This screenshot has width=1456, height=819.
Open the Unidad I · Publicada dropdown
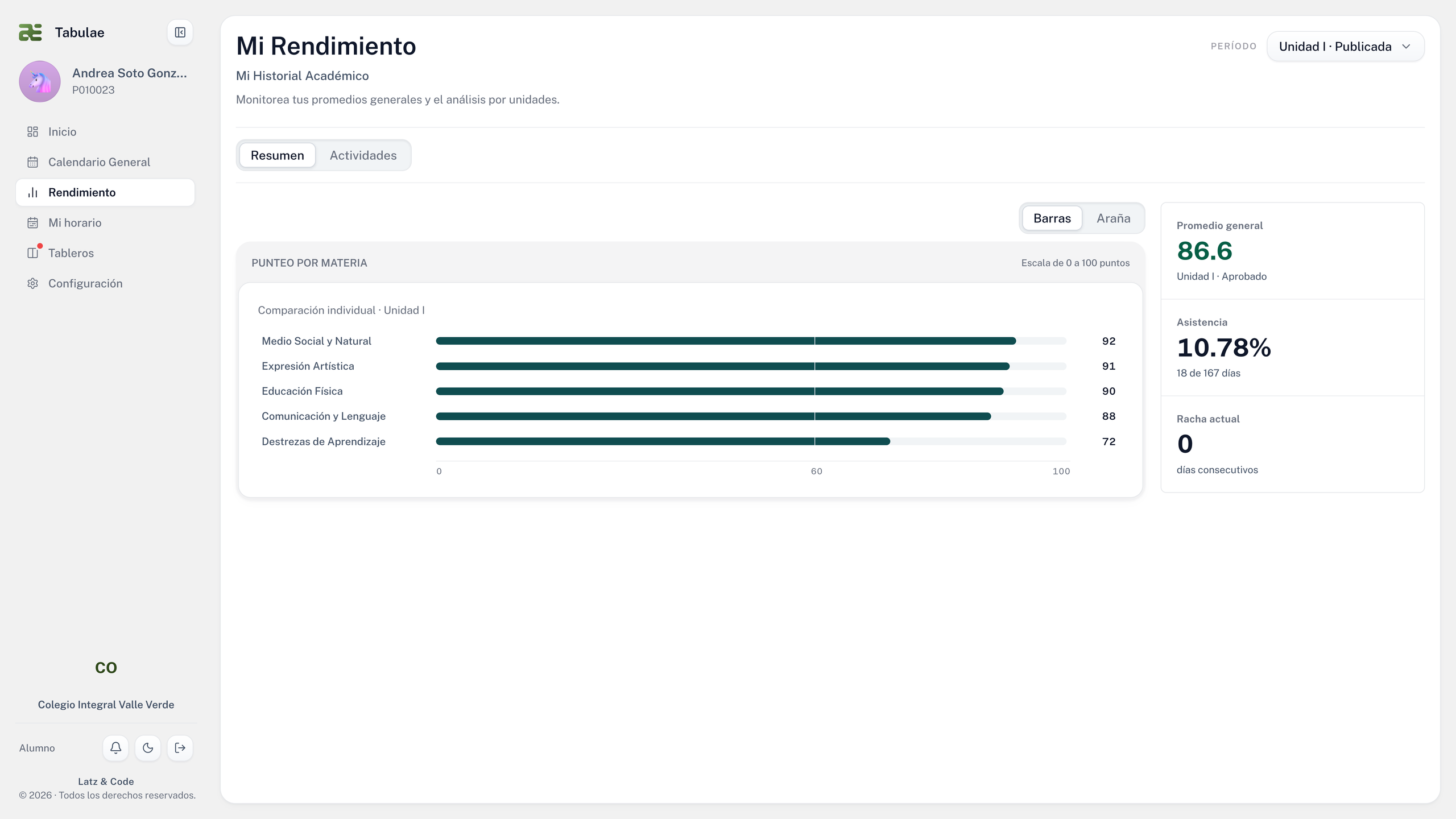point(1346,47)
